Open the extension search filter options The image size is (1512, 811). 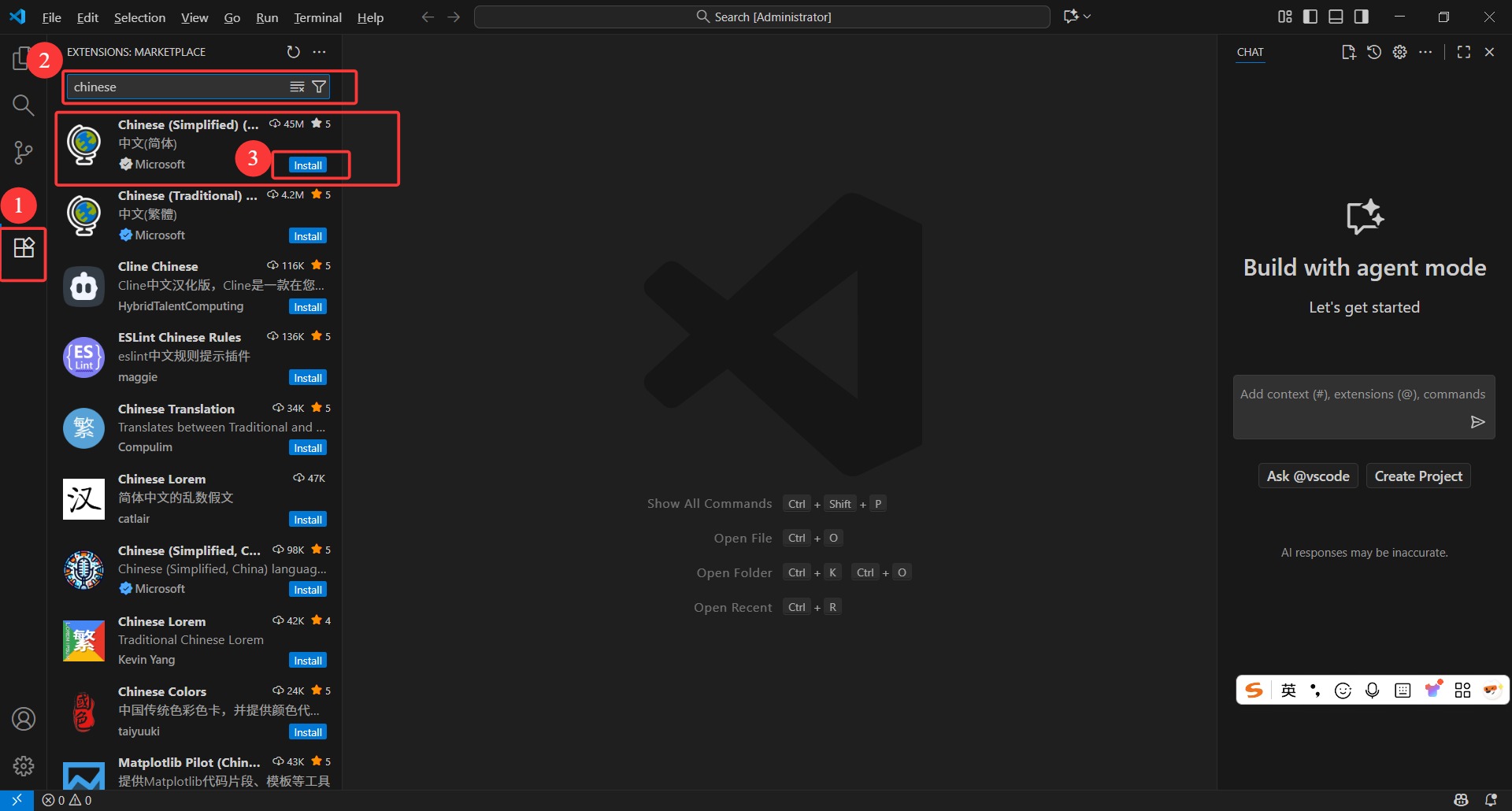[x=319, y=87]
